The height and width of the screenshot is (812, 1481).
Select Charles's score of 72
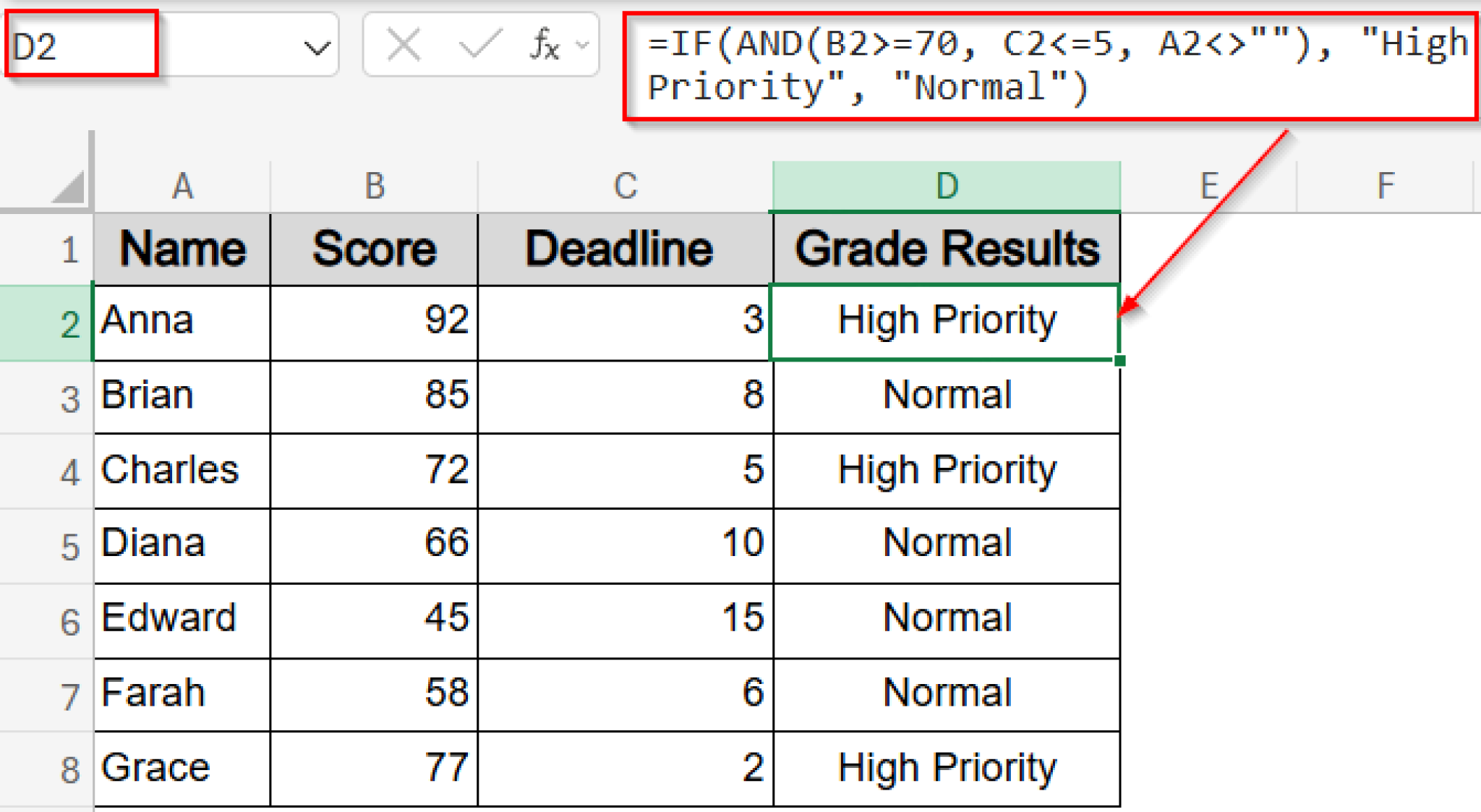click(373, 470)
